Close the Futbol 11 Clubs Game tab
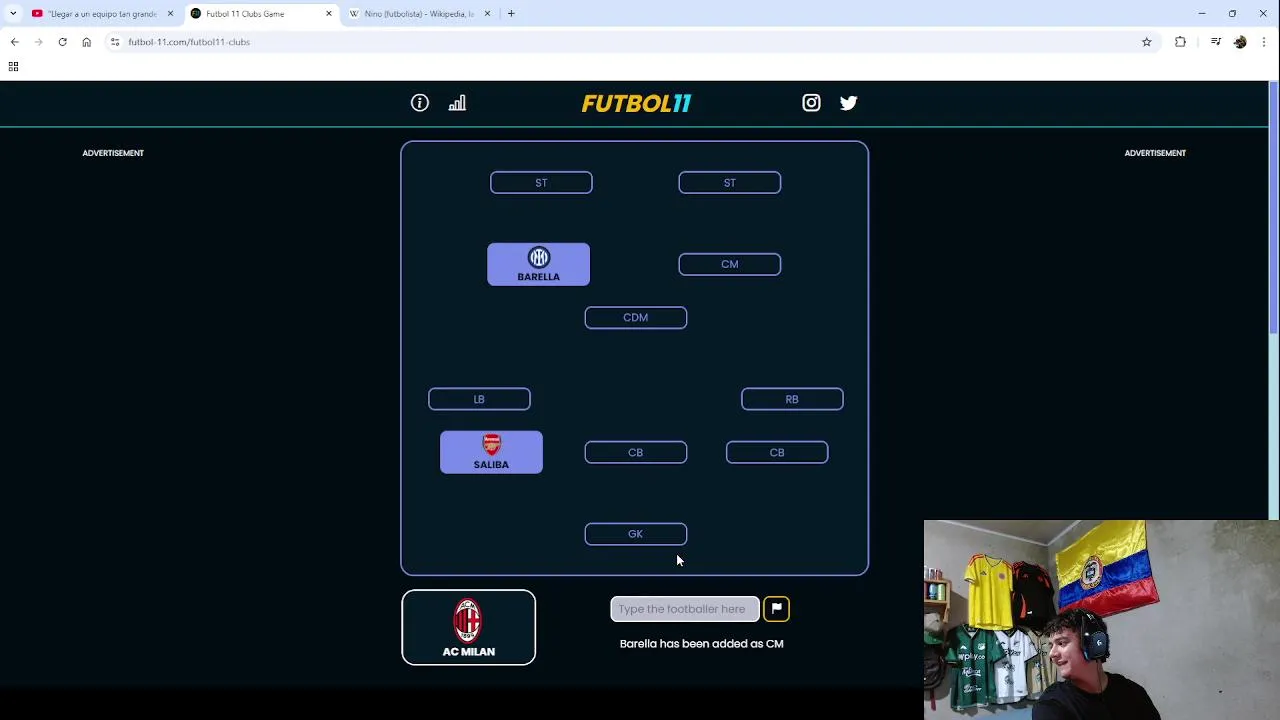 point(328,14)
